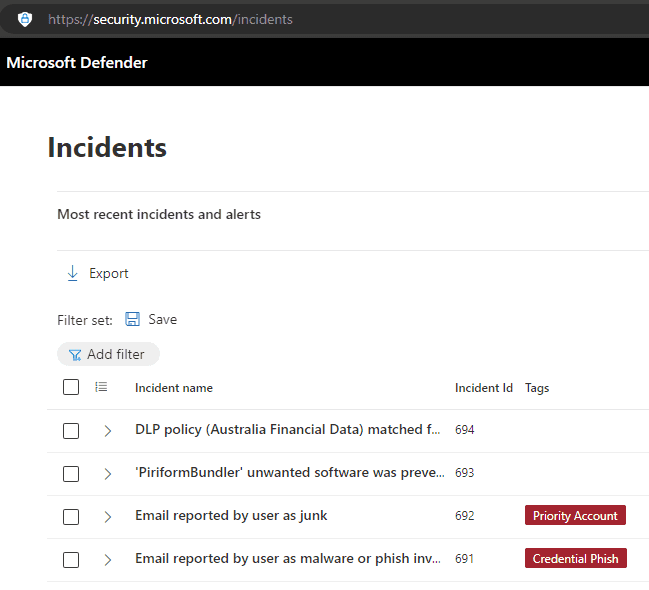649x590 pixels.
Task: Click the Save floppy disk icon
Action: tap(133, 319)
